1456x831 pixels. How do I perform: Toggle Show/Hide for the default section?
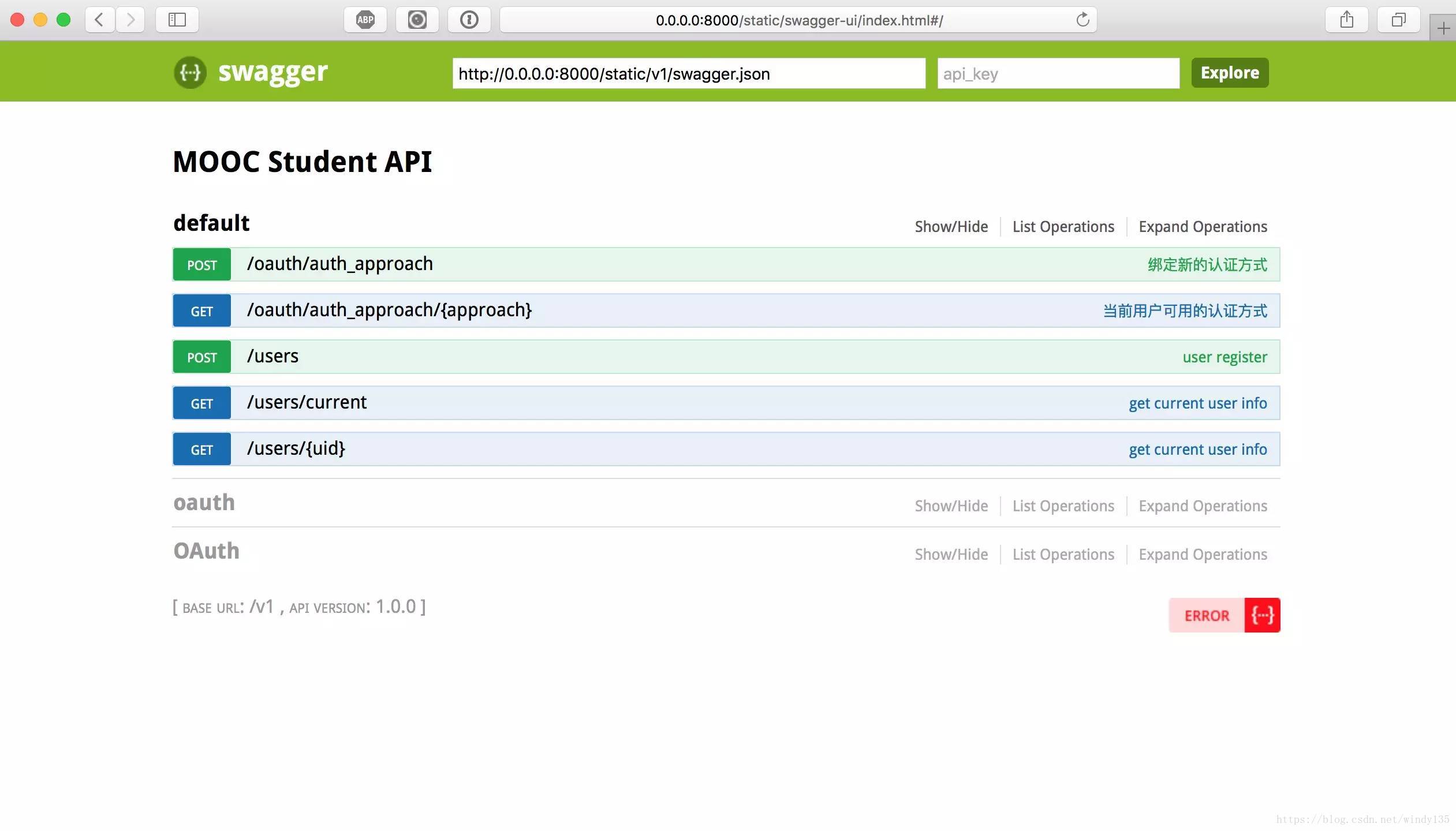coord(951,227)
